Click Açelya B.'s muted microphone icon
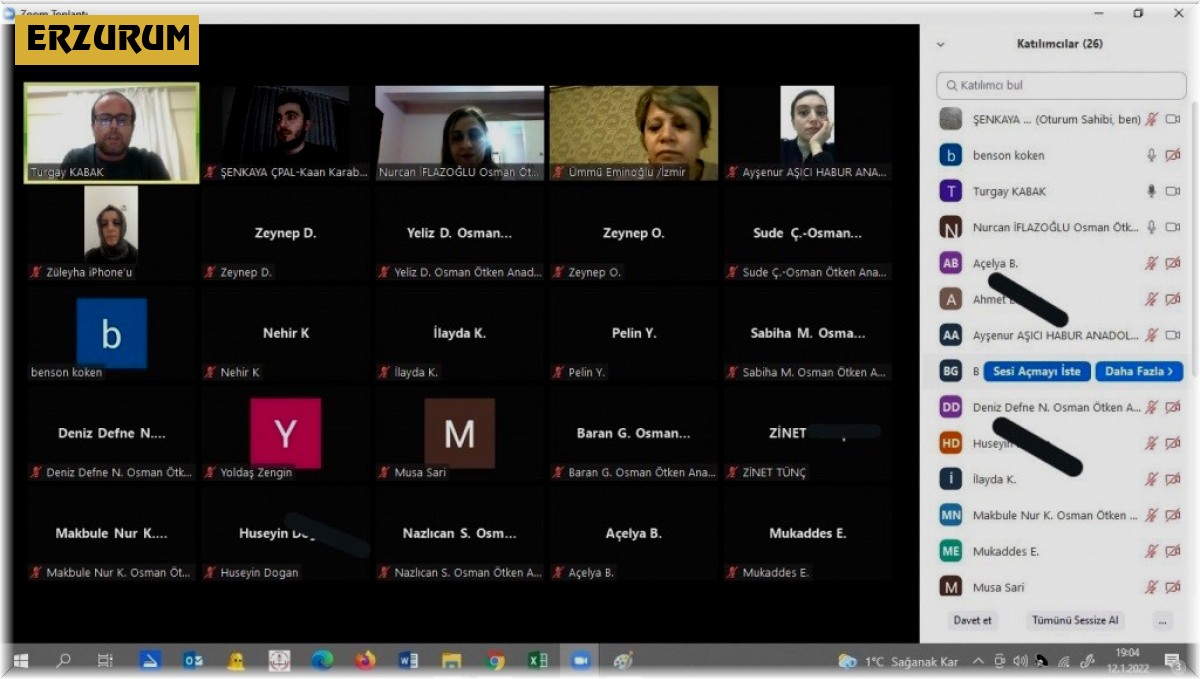This screenshot has width=1200, height=679. pos(1151,263)
